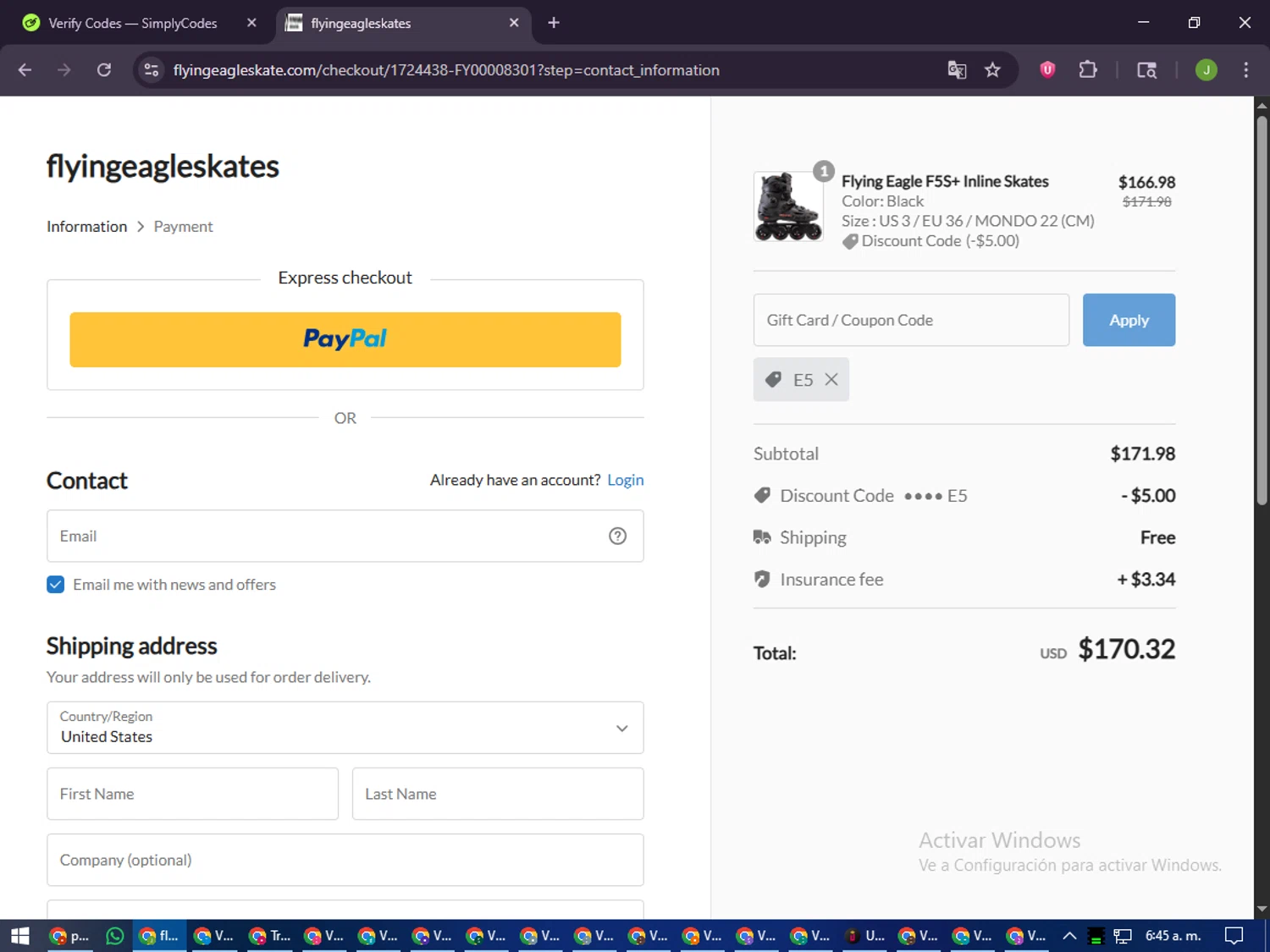Image resolution: width=1270 pixels, height=952 pixels.
Task: Go to the Payment breadcrumb step
Action: 183,227
